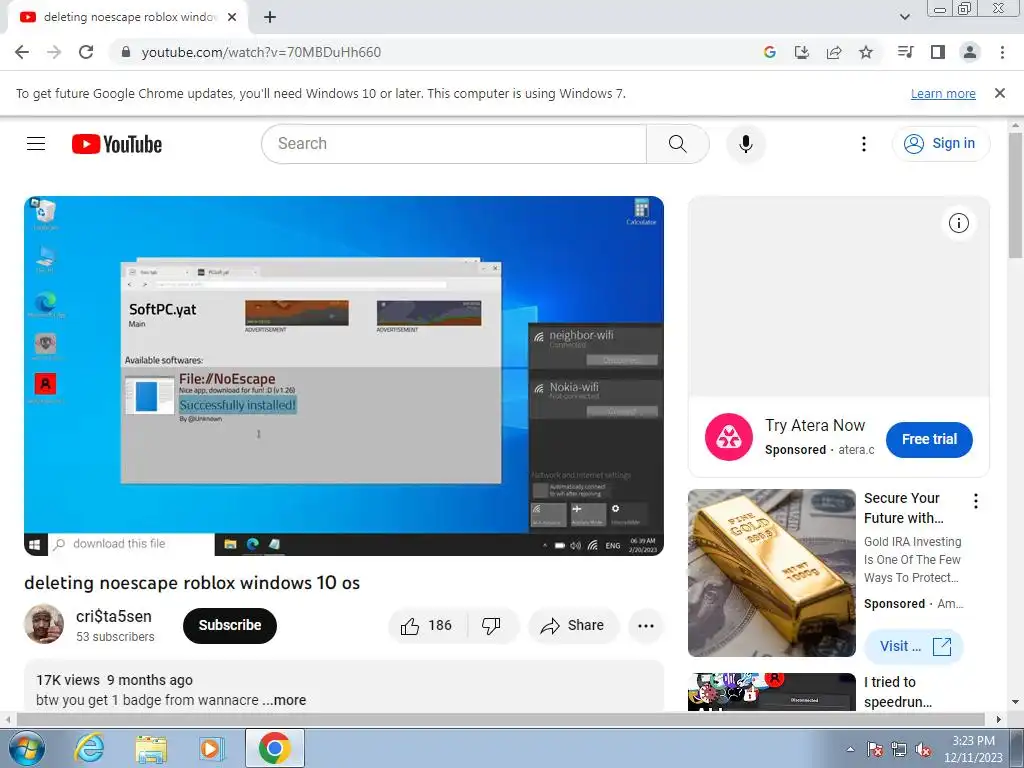The image size is (1024, 768).
Task: Open cri$ta5sen channel avatar
Action: click(44, 624)
